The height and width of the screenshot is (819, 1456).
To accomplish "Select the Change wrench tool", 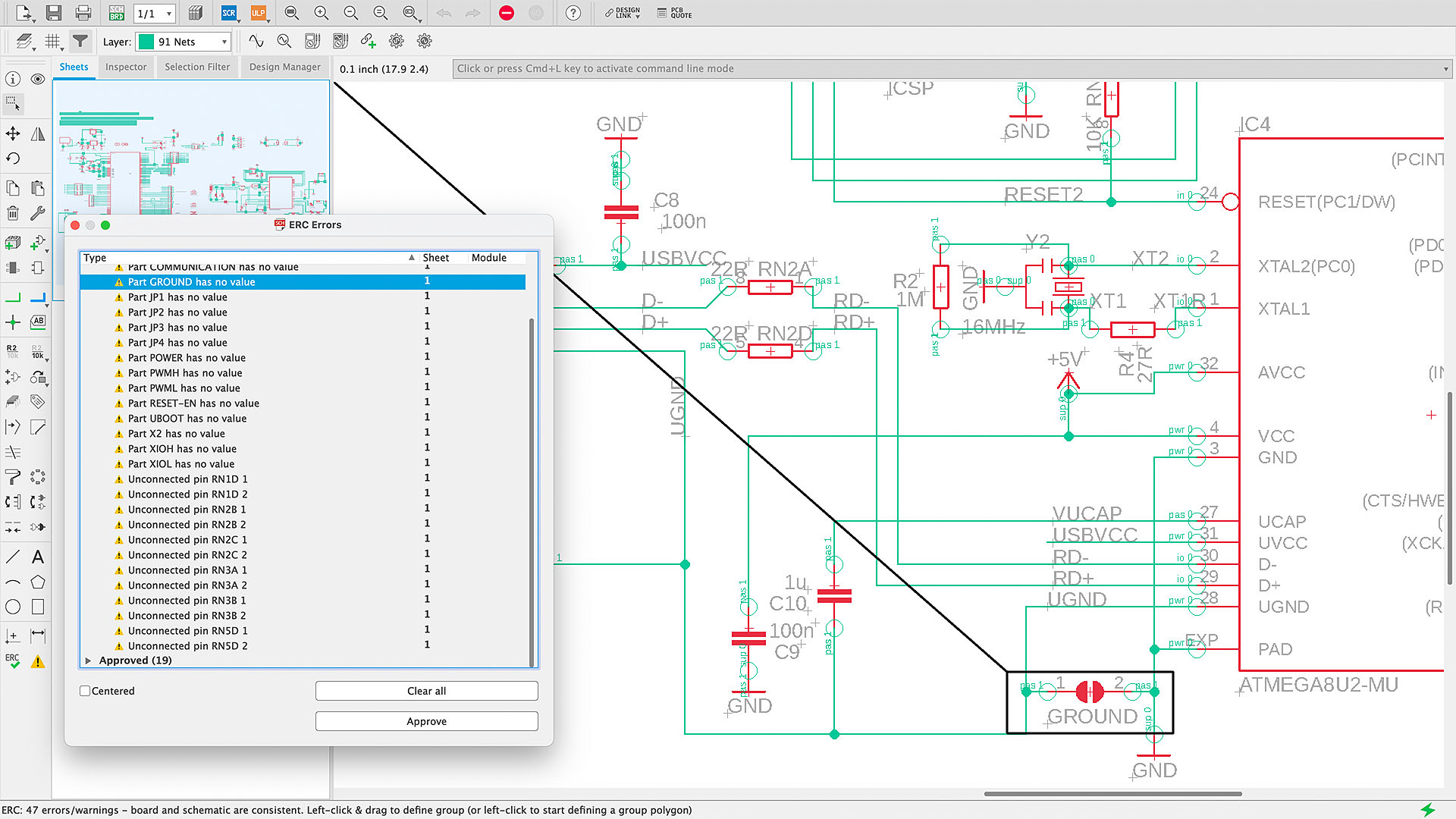I will pos(38,213).
